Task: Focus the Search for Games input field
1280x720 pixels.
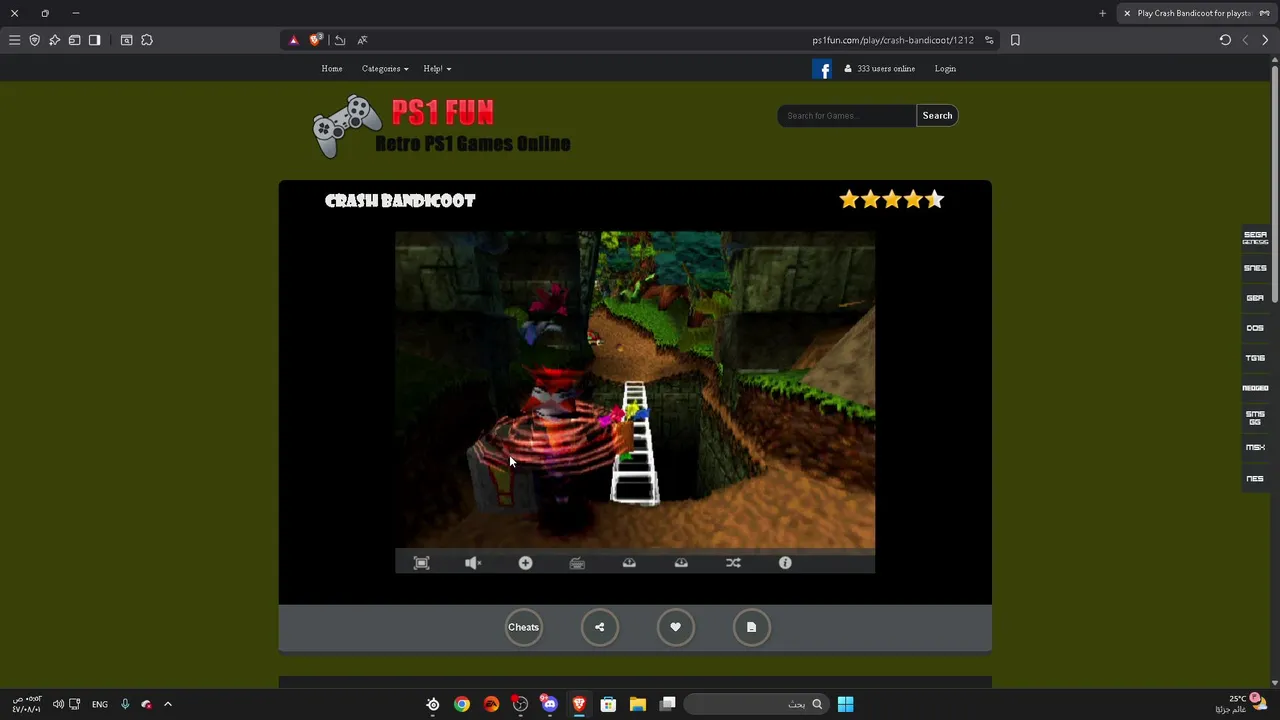Action: [x=847, y=116]
